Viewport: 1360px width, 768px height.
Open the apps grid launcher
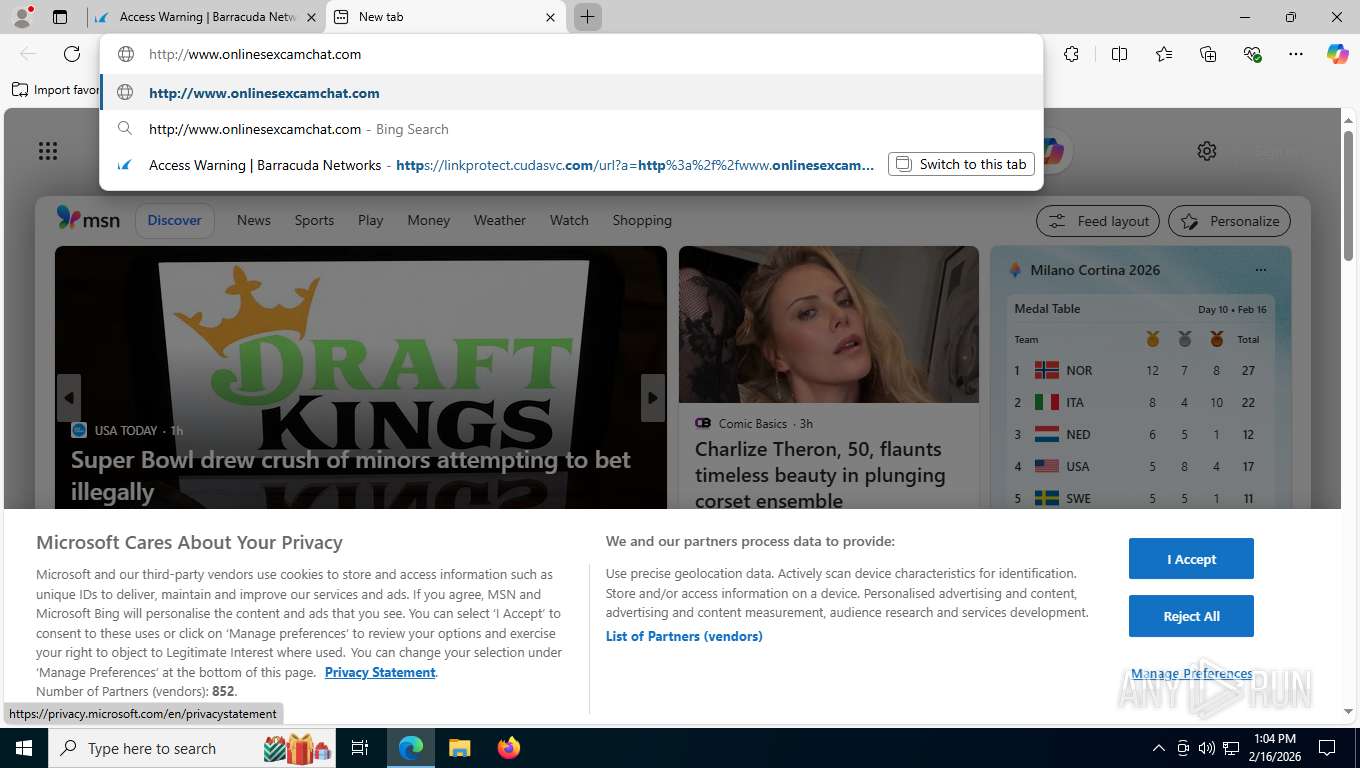(47, 151)
